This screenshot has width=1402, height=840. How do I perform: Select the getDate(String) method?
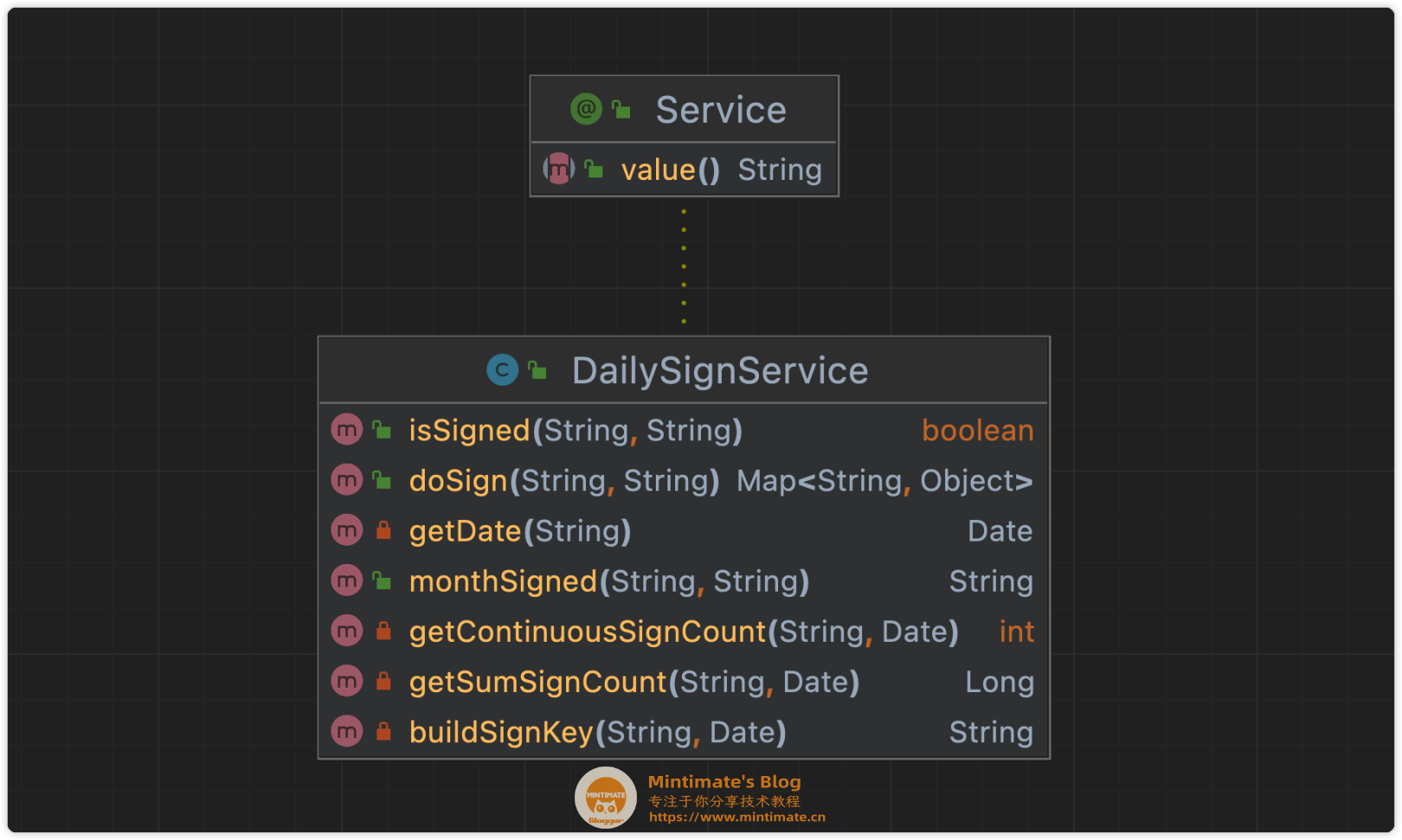(520, 531)
